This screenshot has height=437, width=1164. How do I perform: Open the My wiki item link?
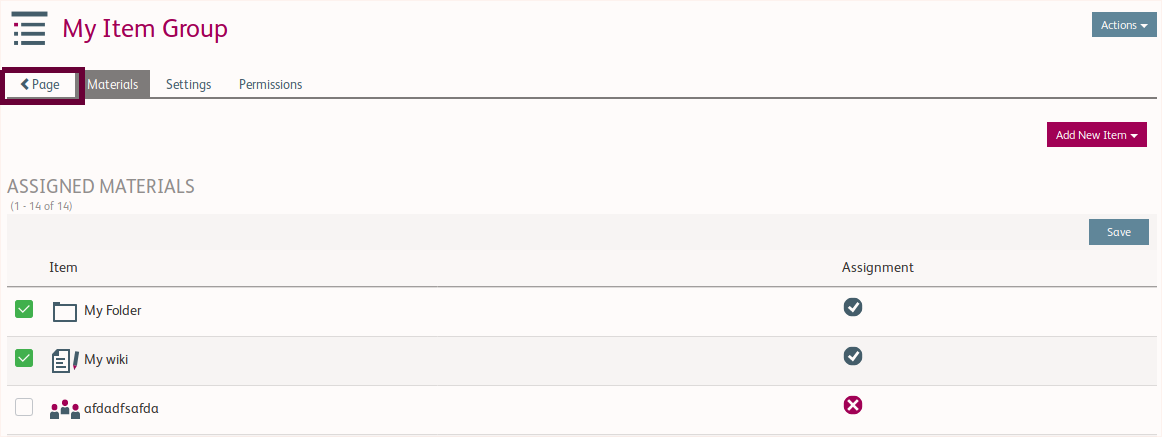[x=106, y=360]
